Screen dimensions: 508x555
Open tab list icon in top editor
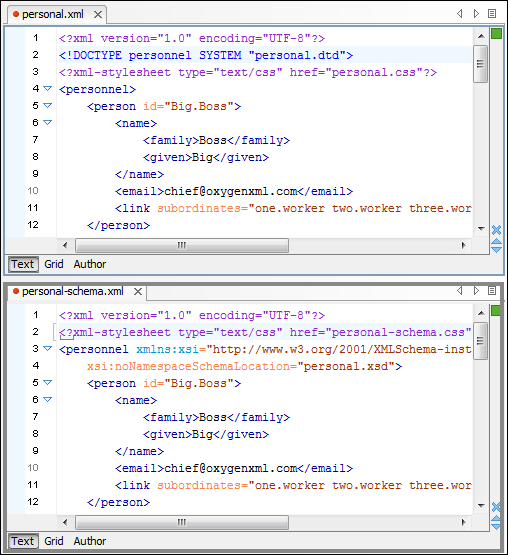point(492,13)
